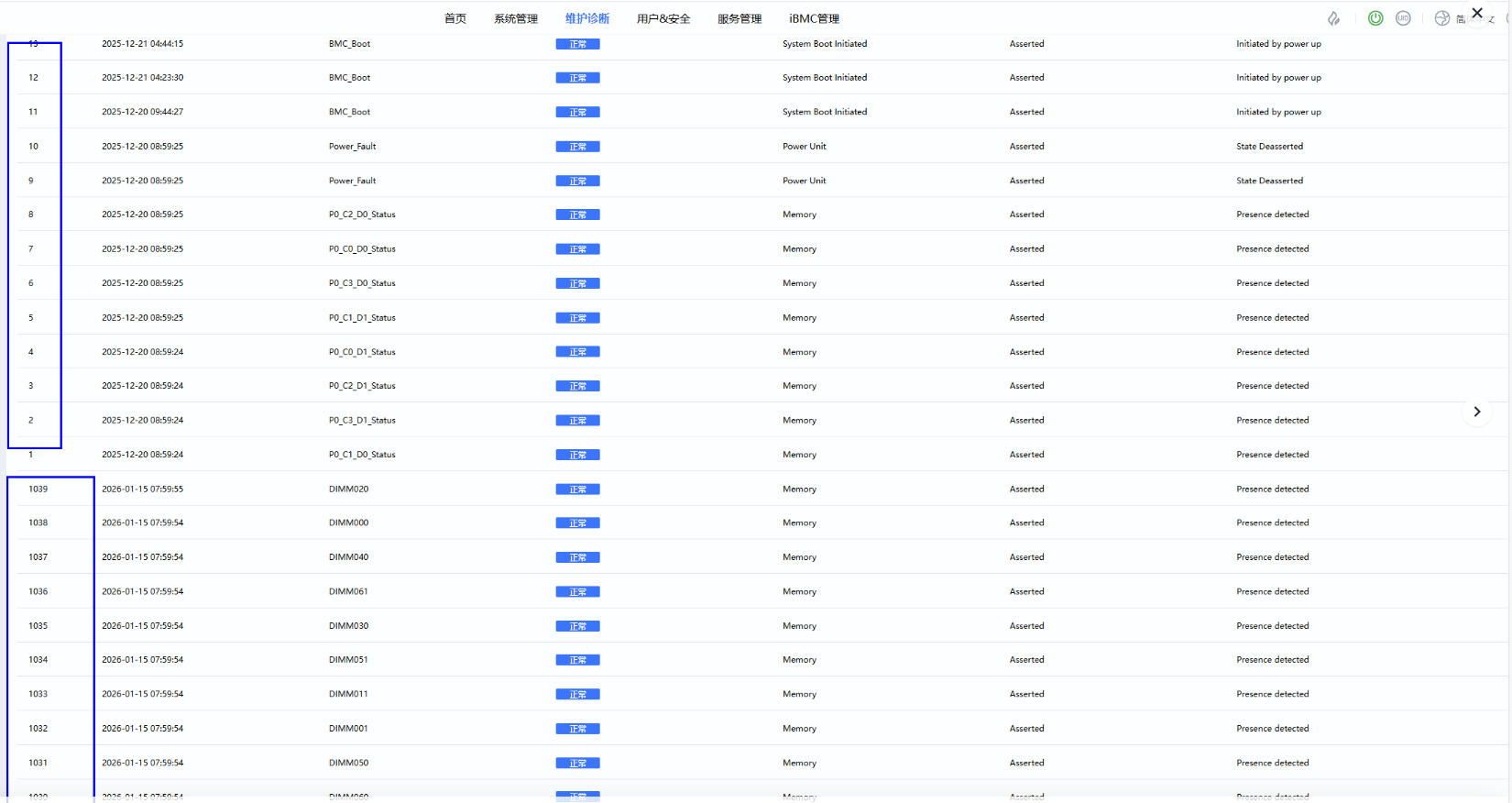Click the 正常 badge in event 10 row
1512x803 pixels.
(x=577, y=147)
